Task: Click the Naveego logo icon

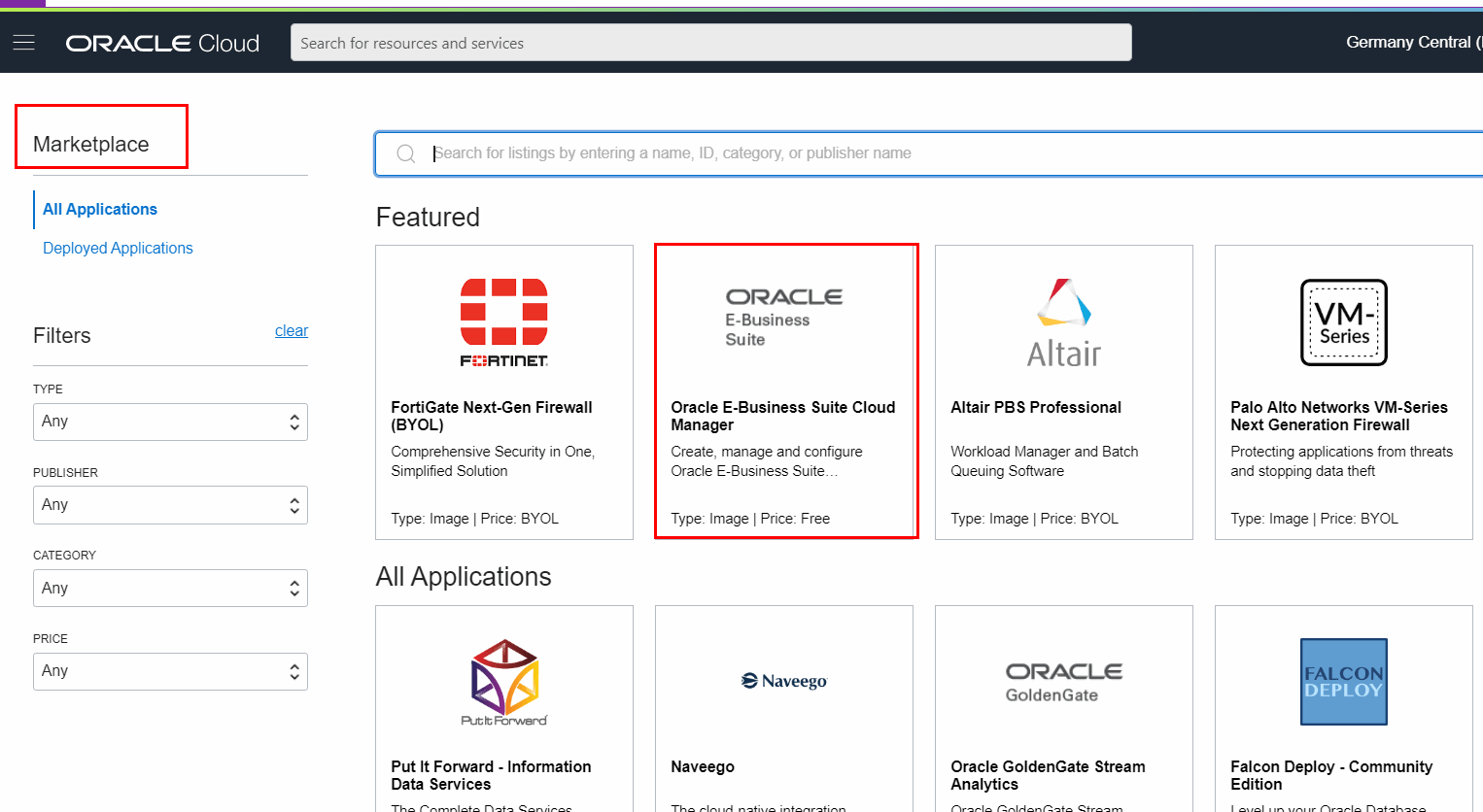Action: pos(783,681)
